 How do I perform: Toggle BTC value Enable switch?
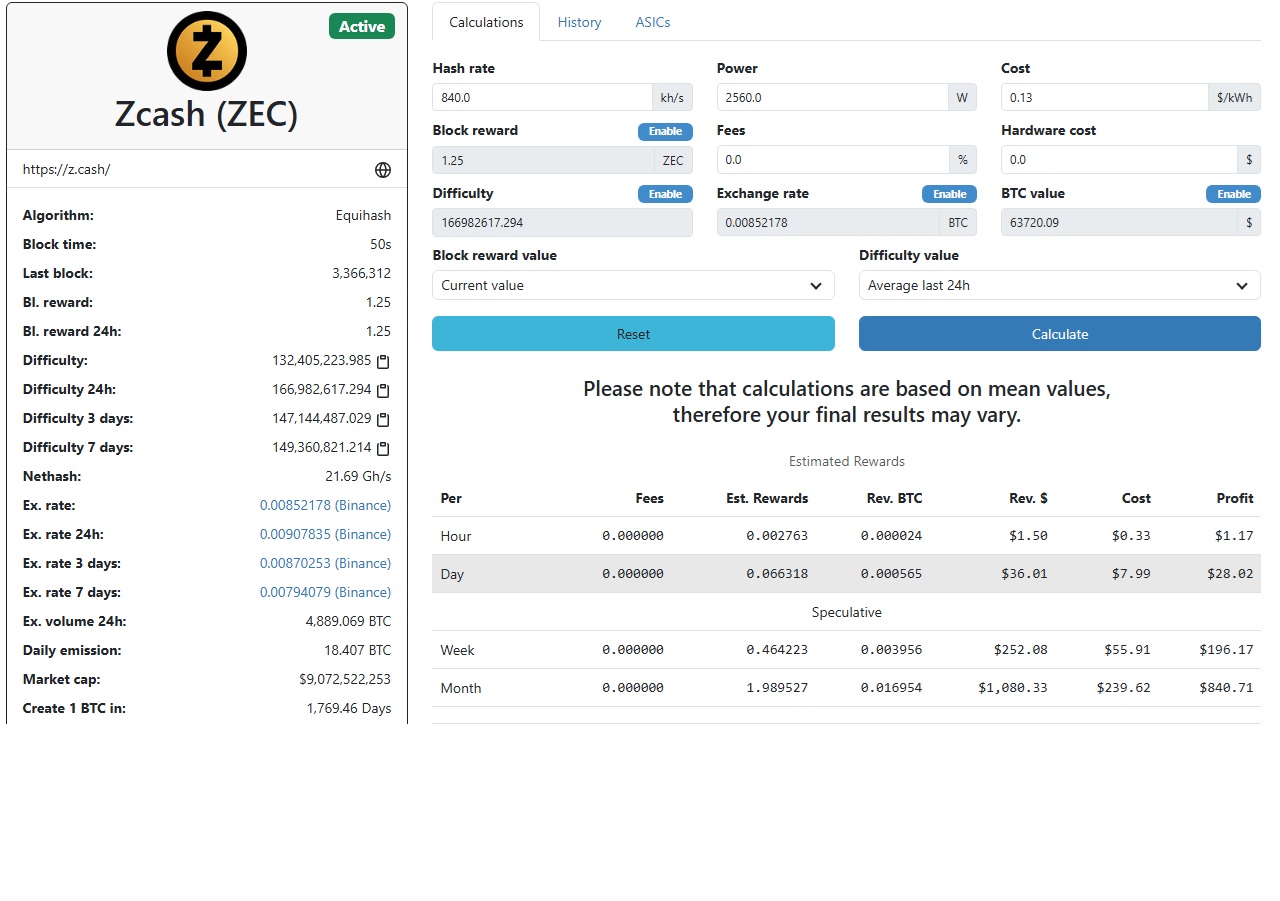(1233, 194)
